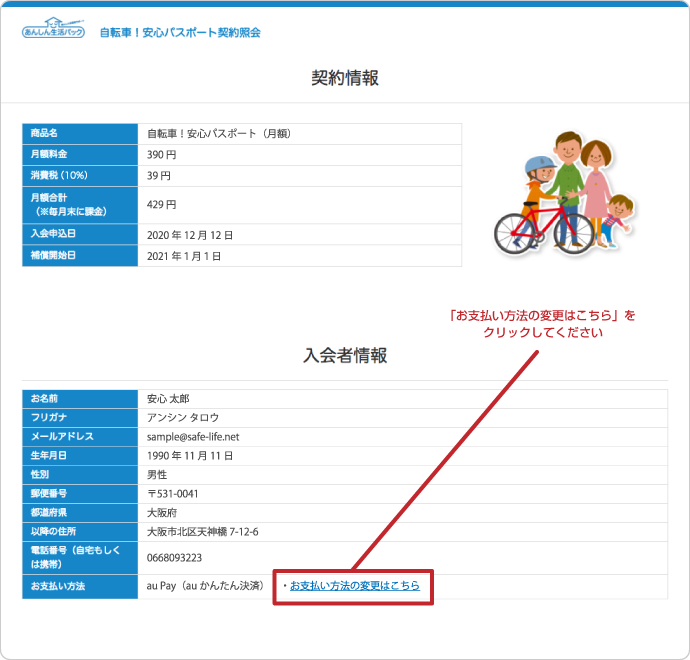690x660 pixels.
Task: Click the フリガナ label cell
Action: pos(80,418)
